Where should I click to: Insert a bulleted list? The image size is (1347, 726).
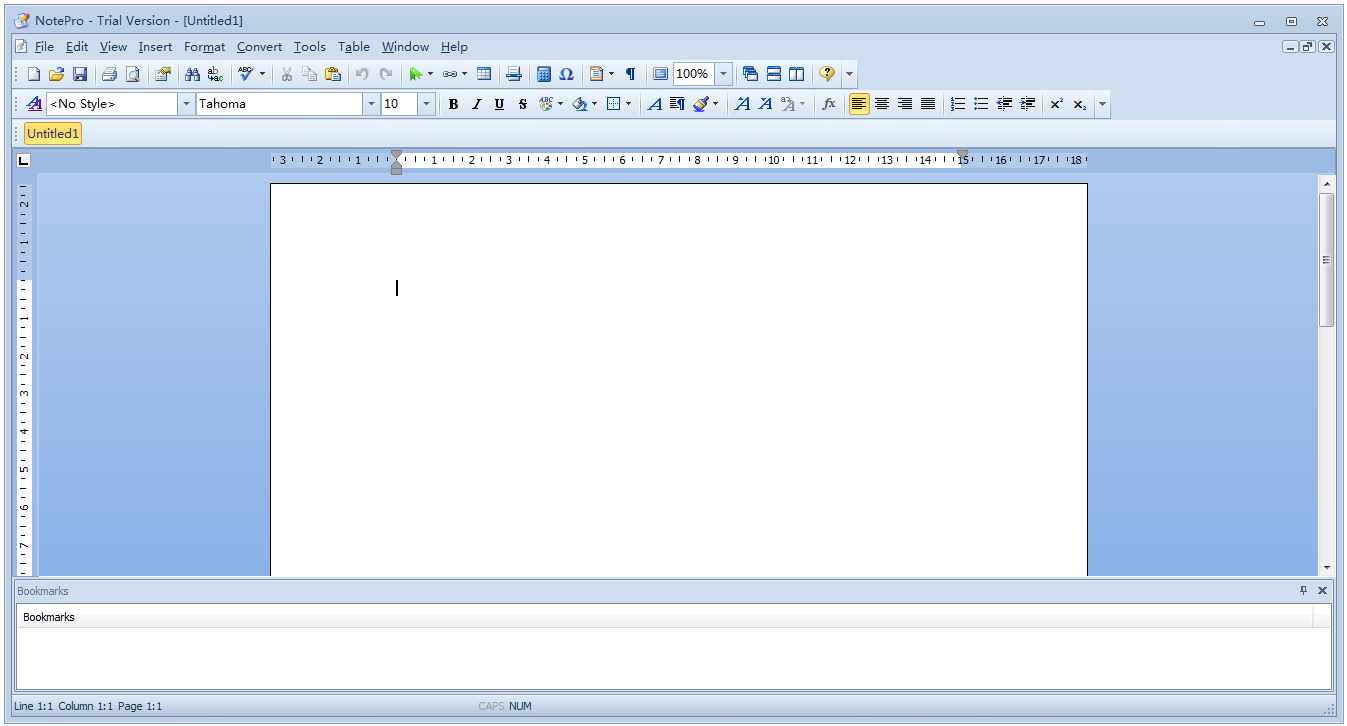[981, 104]
